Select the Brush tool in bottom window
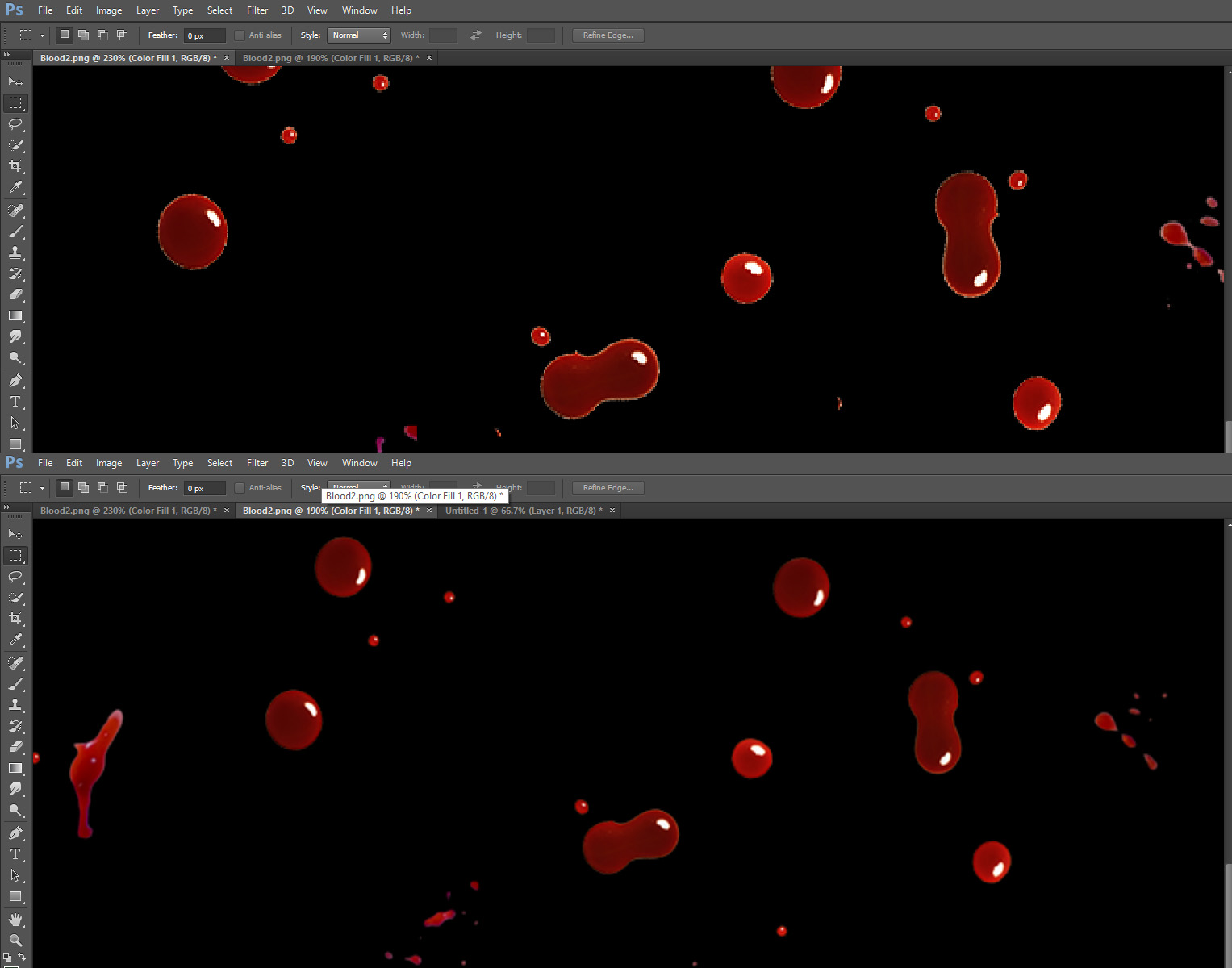1232x968 pixels. 15,684
